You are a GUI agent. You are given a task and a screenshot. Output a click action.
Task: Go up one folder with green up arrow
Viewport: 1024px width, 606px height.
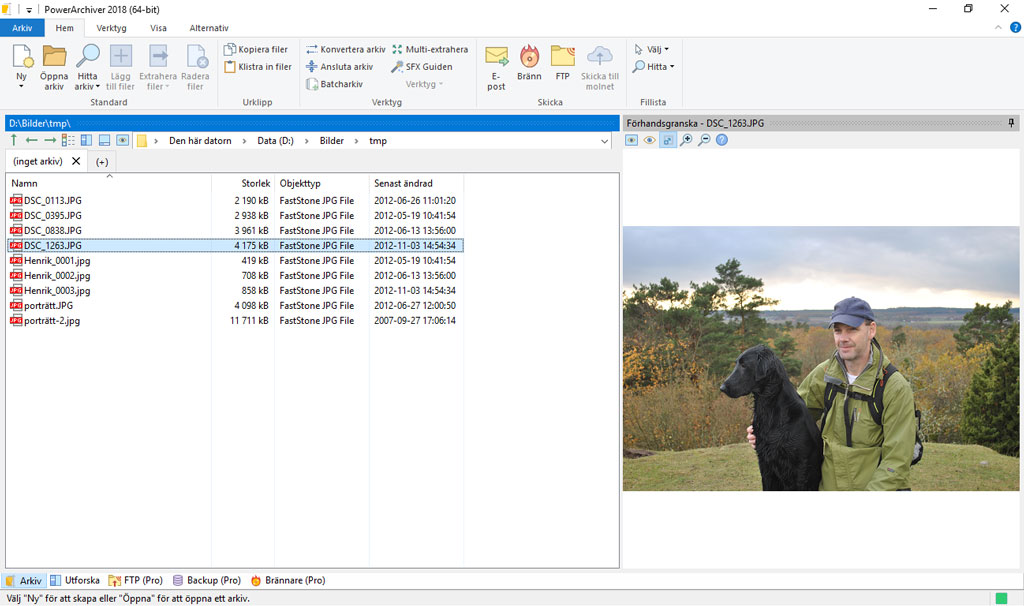[14, 140]
